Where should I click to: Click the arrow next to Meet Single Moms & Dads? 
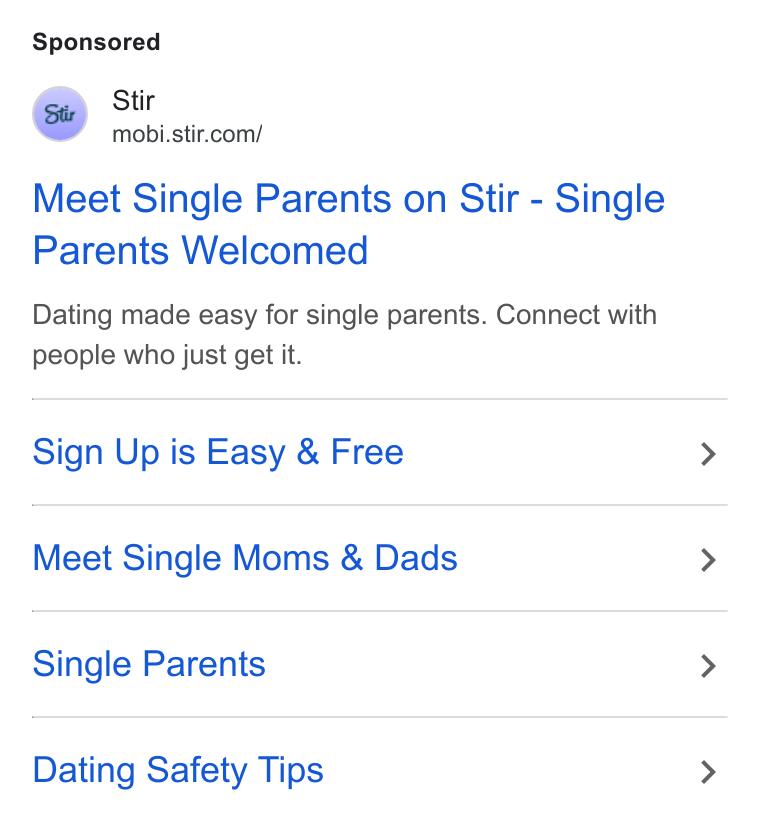tap(708, 560)
